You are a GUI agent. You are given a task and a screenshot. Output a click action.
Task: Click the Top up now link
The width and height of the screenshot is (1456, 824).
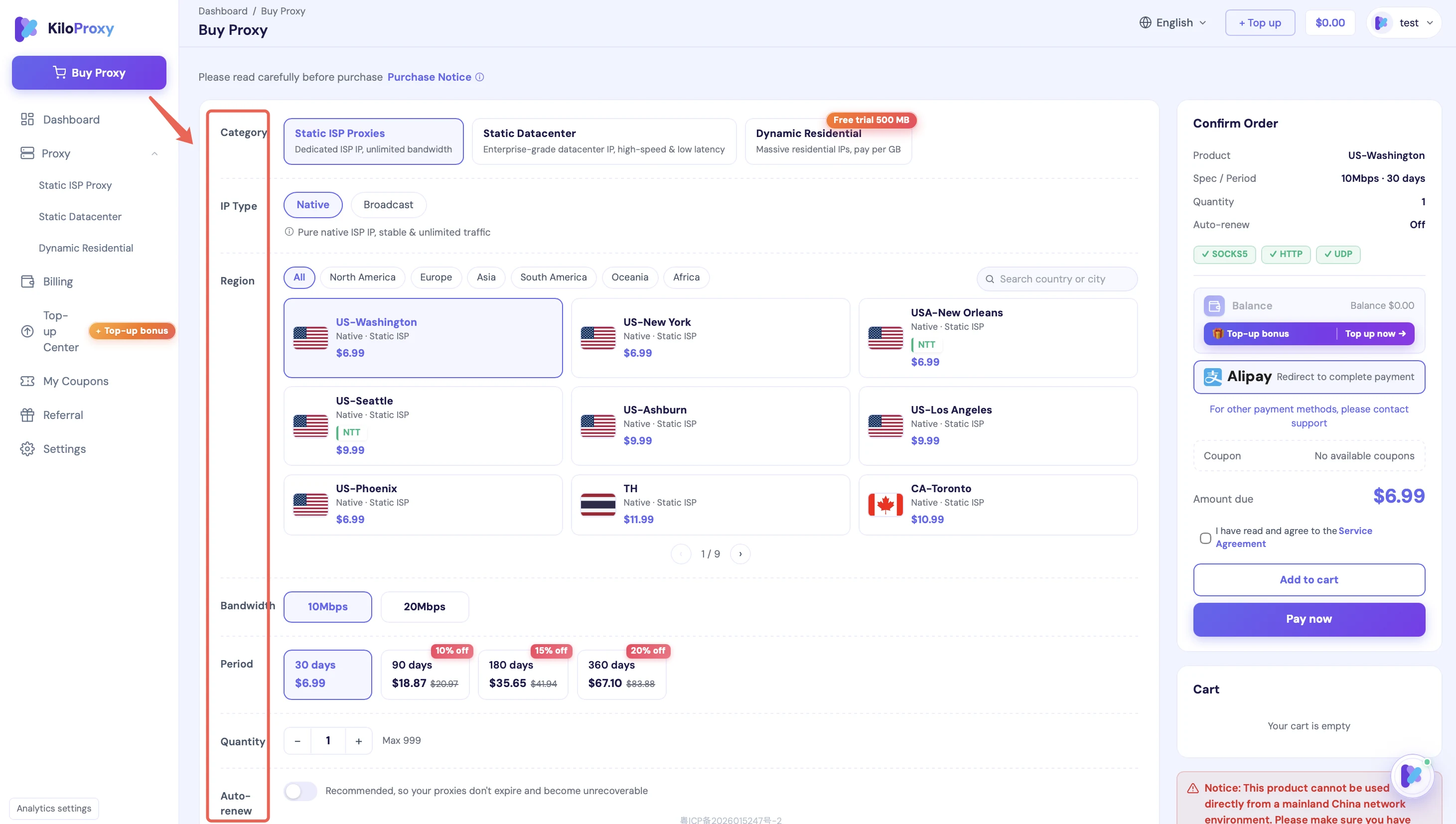1376,334
